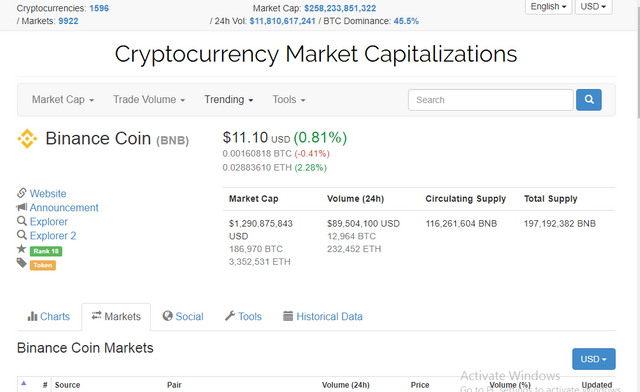Click the chain link icon beside Website
640x392 pixels.
tap(22, 193)
